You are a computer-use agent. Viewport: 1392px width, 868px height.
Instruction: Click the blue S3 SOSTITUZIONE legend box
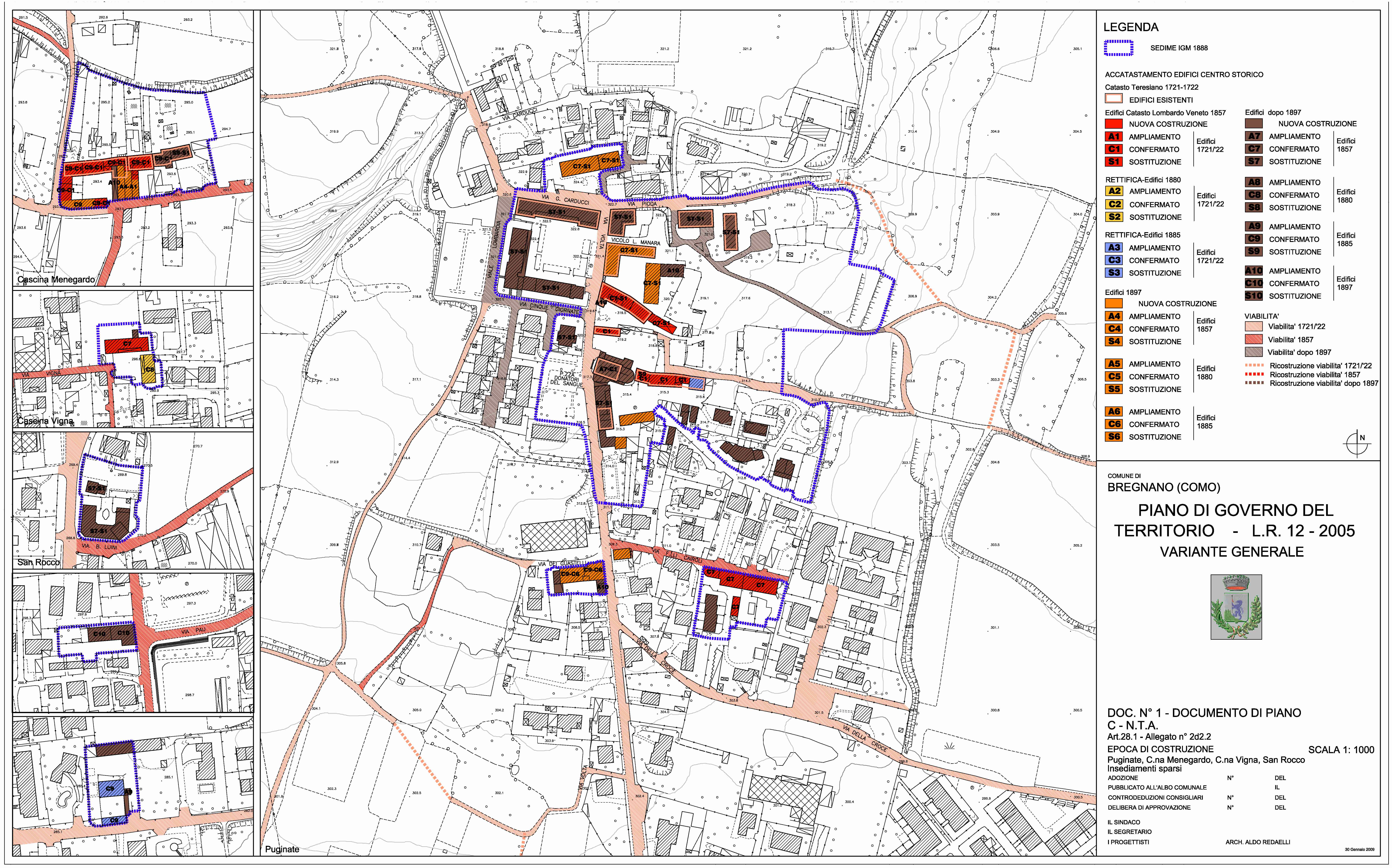coord(1114,273)
